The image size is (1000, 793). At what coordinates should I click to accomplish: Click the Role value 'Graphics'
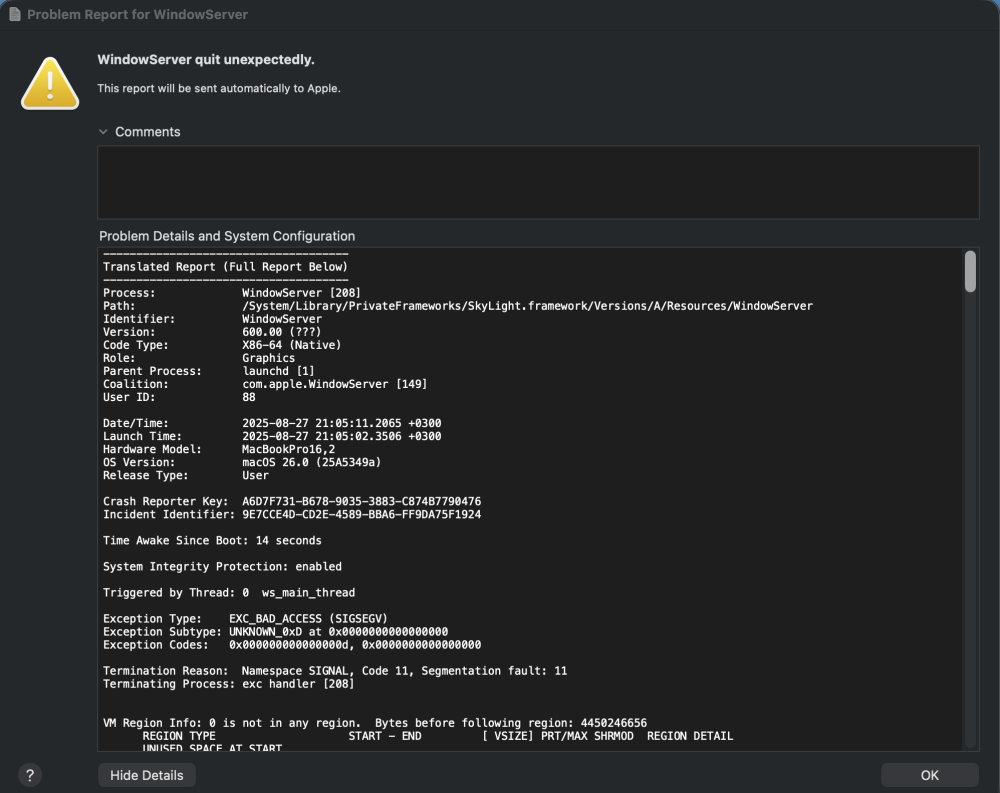pos(268,358)
